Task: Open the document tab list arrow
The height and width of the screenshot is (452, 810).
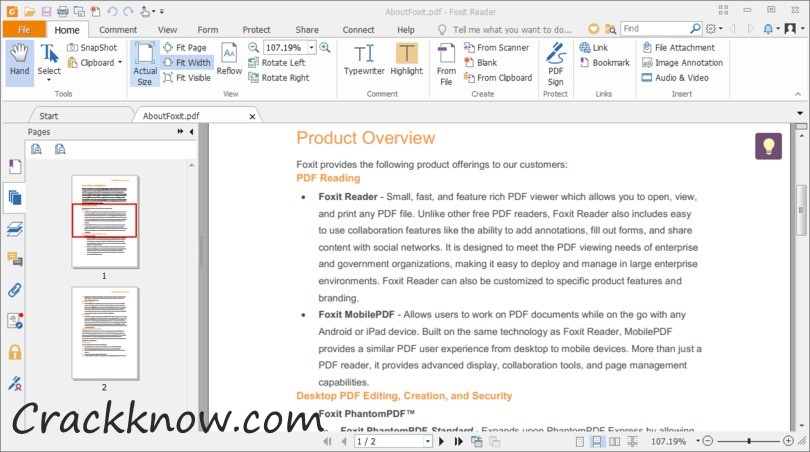Action: click(x=800, y=113)
